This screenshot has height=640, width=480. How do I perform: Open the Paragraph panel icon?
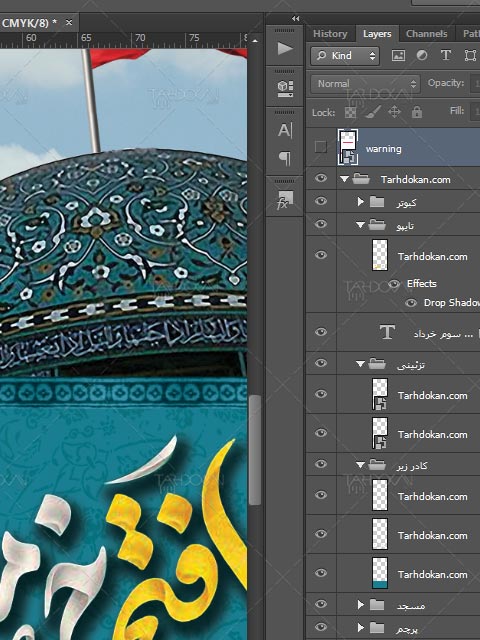[x=285, y=158]
